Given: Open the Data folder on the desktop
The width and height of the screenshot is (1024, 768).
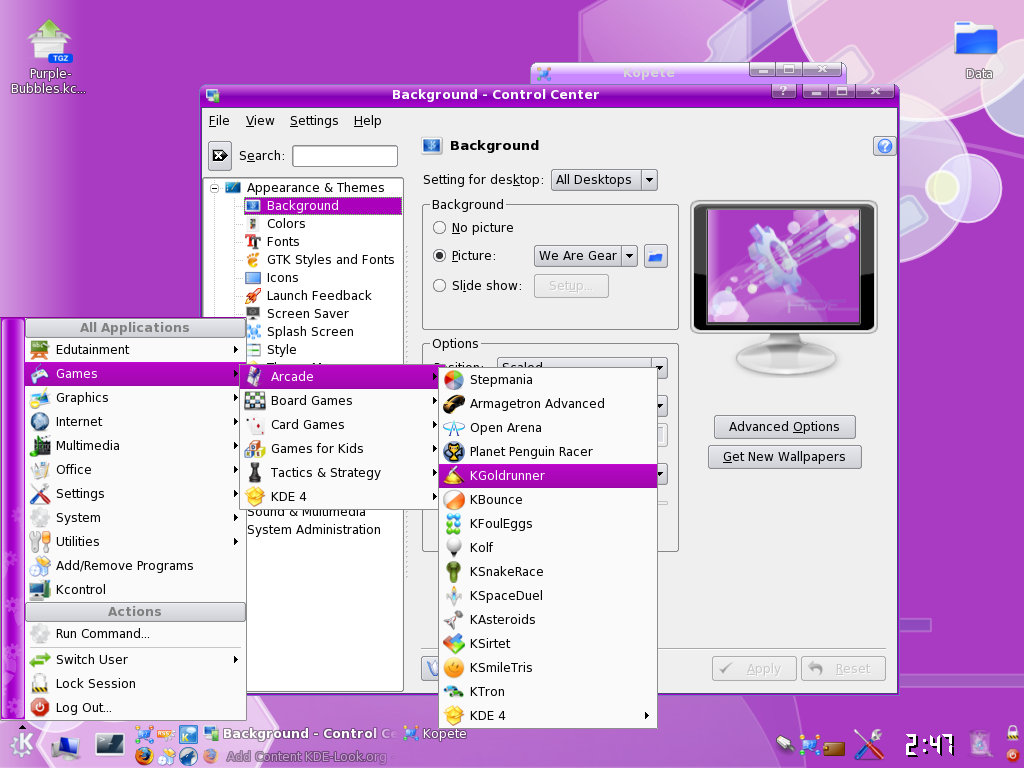Looking at the screenshot, I should [x=977, y=50].
